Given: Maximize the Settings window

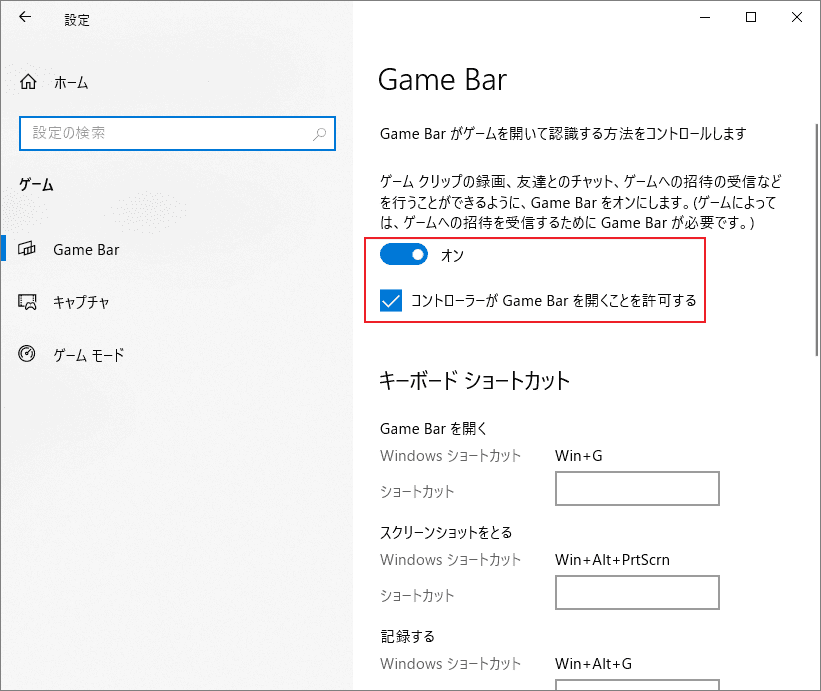Looking at the screenshot, I should click(750, 17).
